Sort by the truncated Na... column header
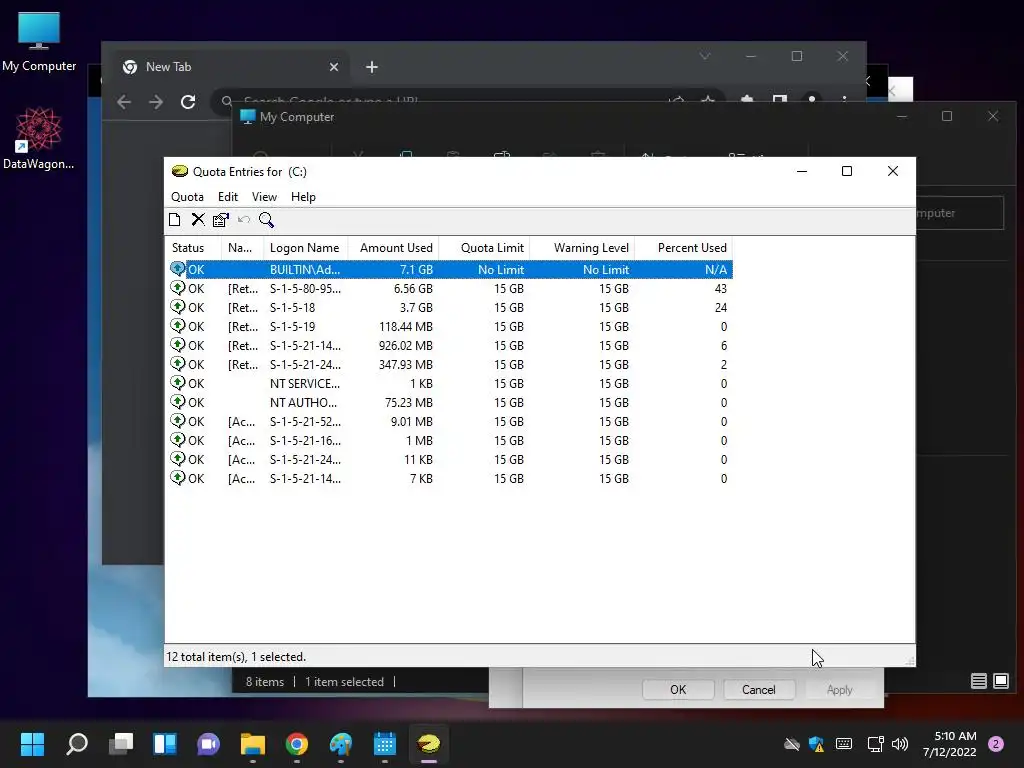This screenshot has width=1024, height=768. [x=242, y=248]
